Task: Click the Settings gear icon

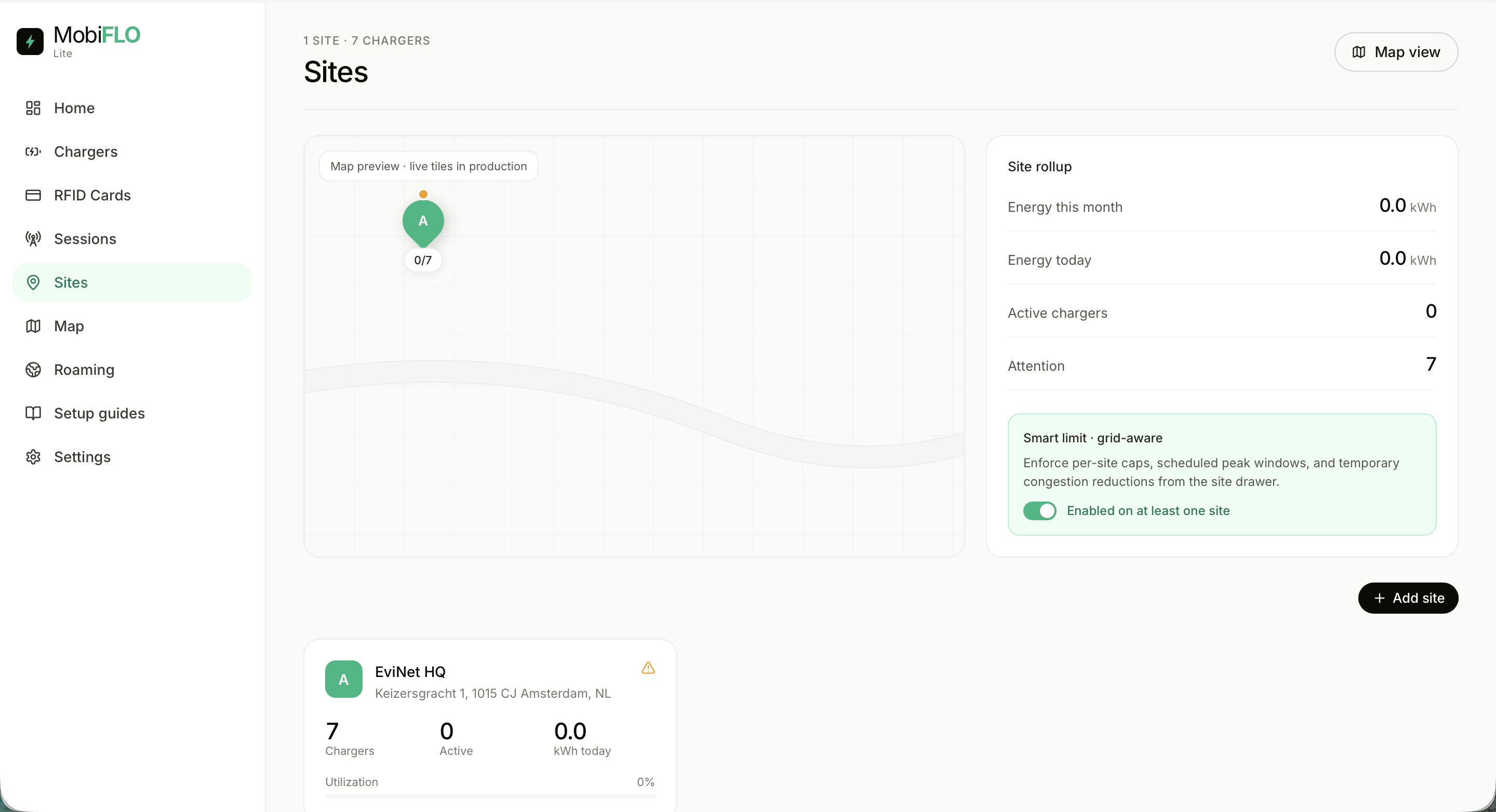Action: tap(33, 457)
